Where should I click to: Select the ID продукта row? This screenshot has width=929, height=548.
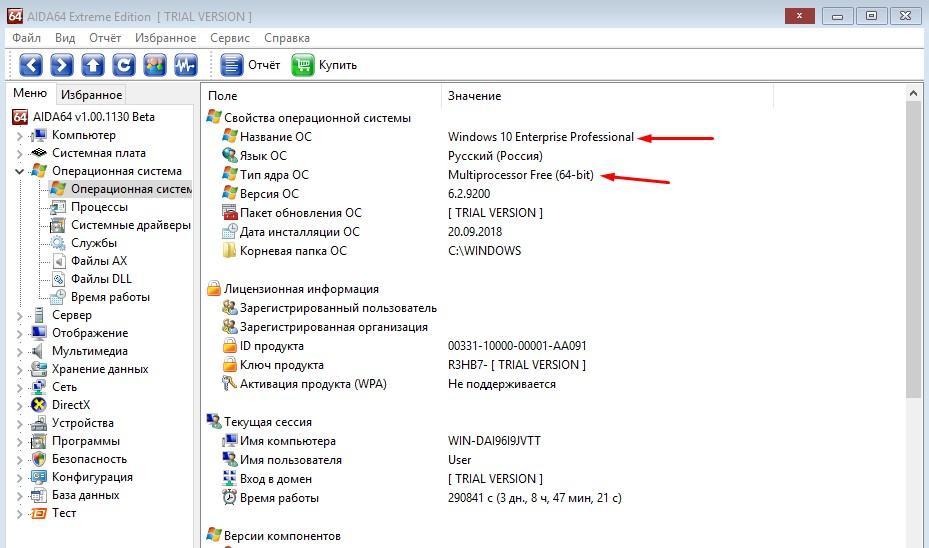pyautogui.click(x=404, y=346)
